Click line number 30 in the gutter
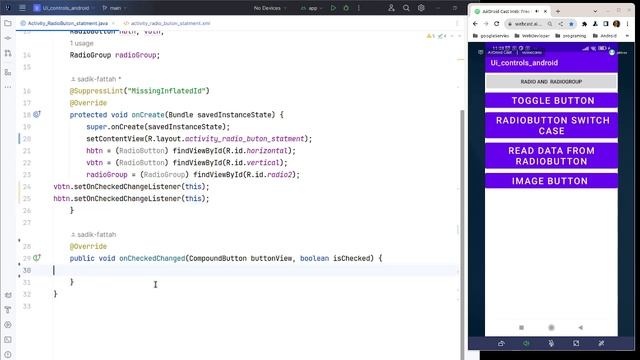 27,270
